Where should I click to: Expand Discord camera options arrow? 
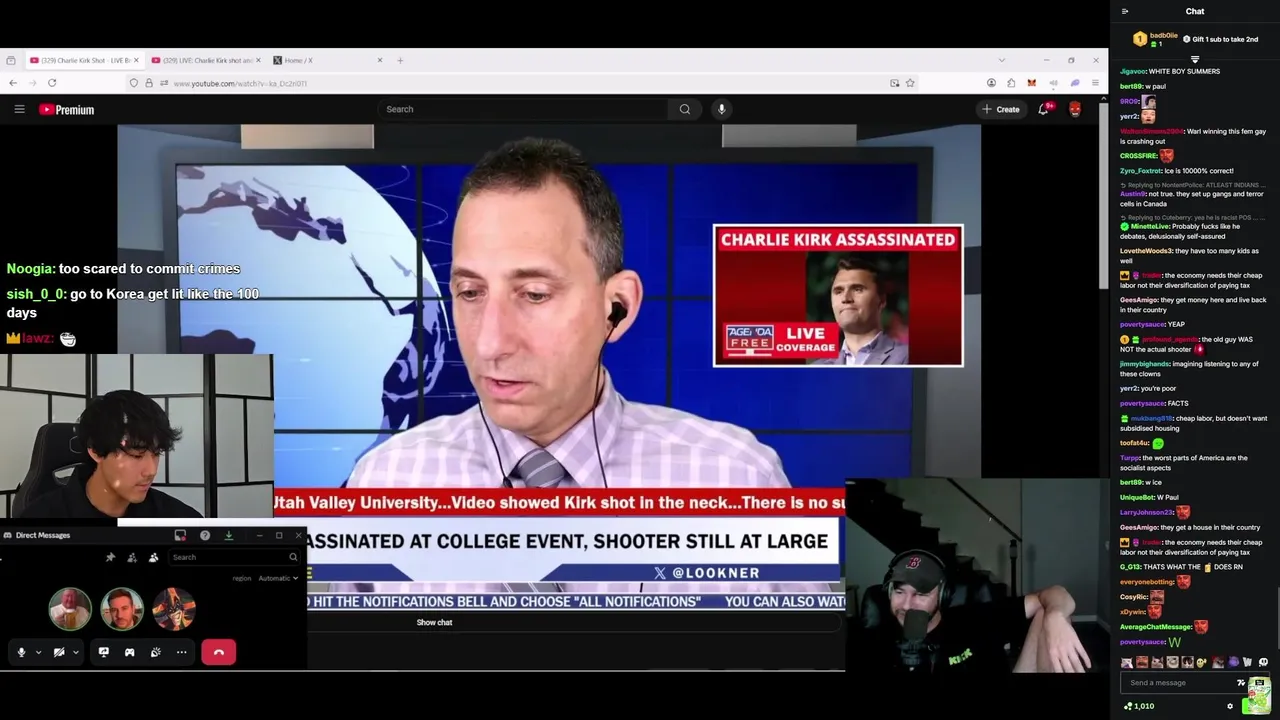[75, 652]
